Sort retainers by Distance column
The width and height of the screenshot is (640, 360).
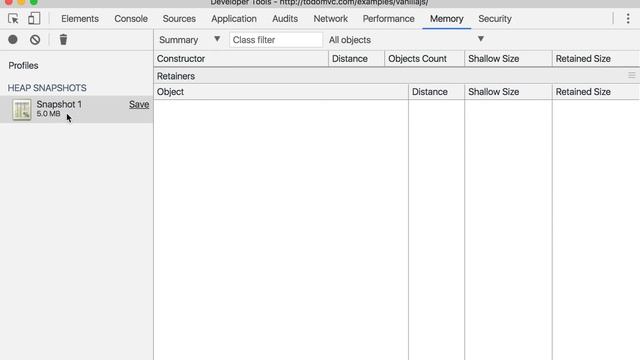(436, 92)
